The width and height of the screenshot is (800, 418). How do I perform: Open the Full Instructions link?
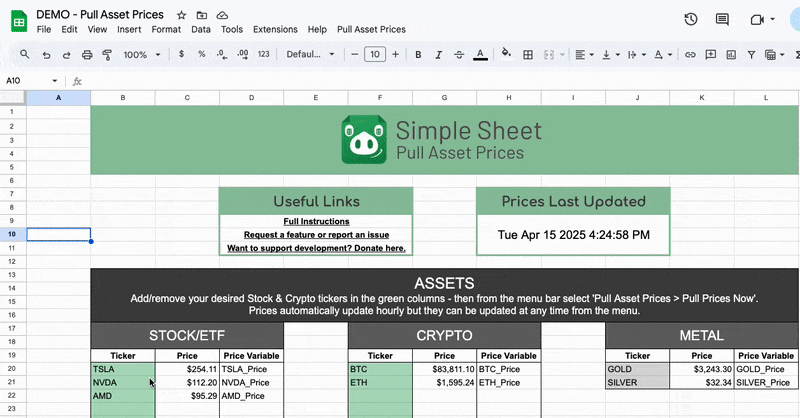coord(316,222)
